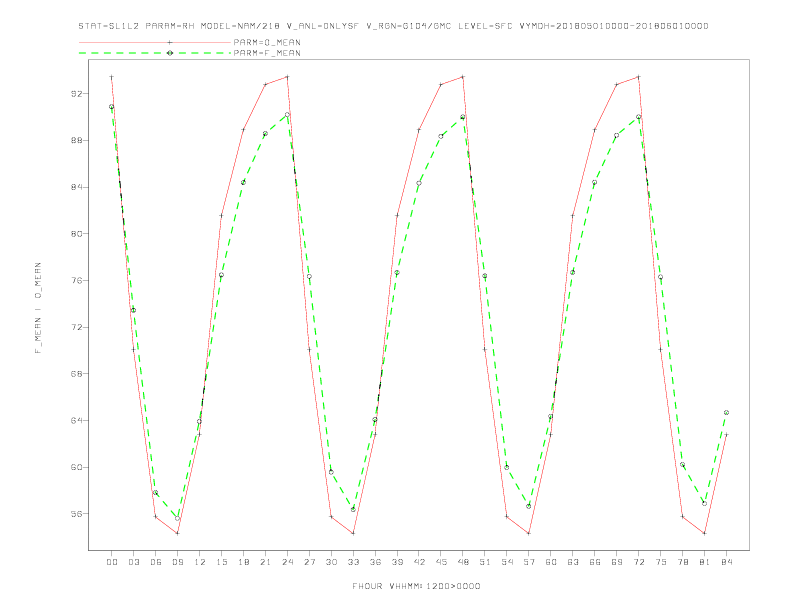Click the F_MEAN | O_MEAN y-axis label
Screen dimensions: 792x612
click(38, 308)
